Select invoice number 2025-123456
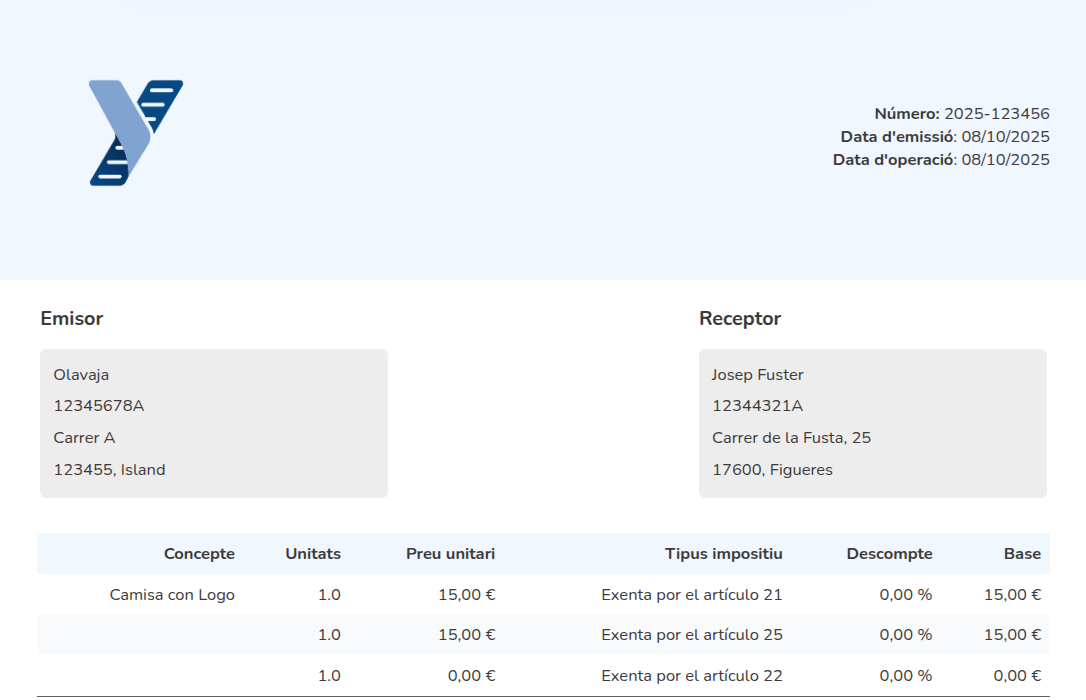Image resolution: width=1086 pixels, height=700 pixels. [996, 114]
